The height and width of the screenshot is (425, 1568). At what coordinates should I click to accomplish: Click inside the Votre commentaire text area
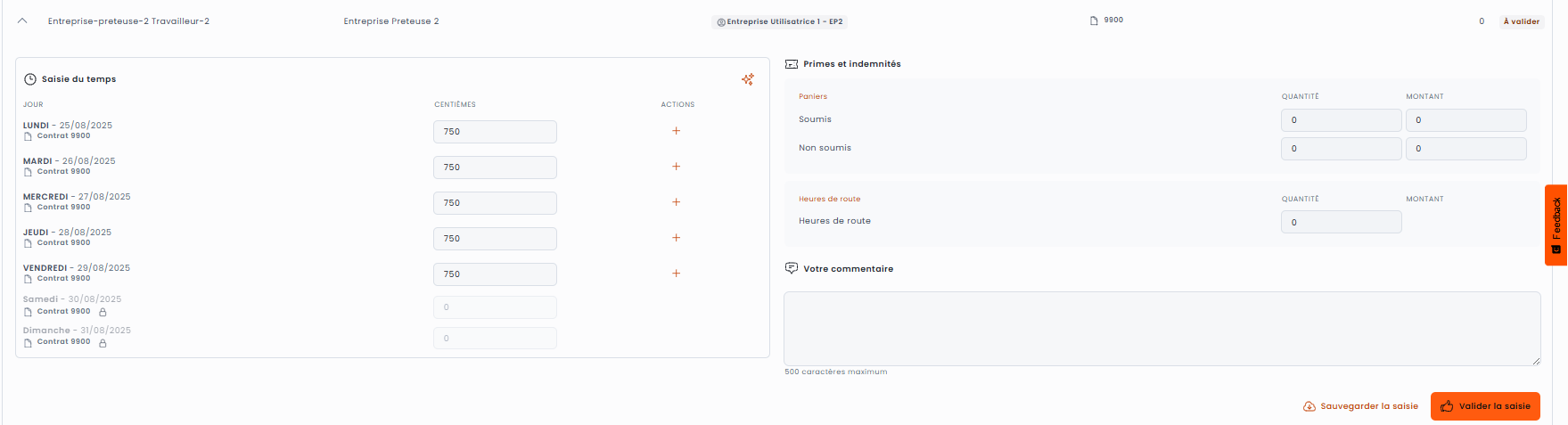coord(1162,329)
